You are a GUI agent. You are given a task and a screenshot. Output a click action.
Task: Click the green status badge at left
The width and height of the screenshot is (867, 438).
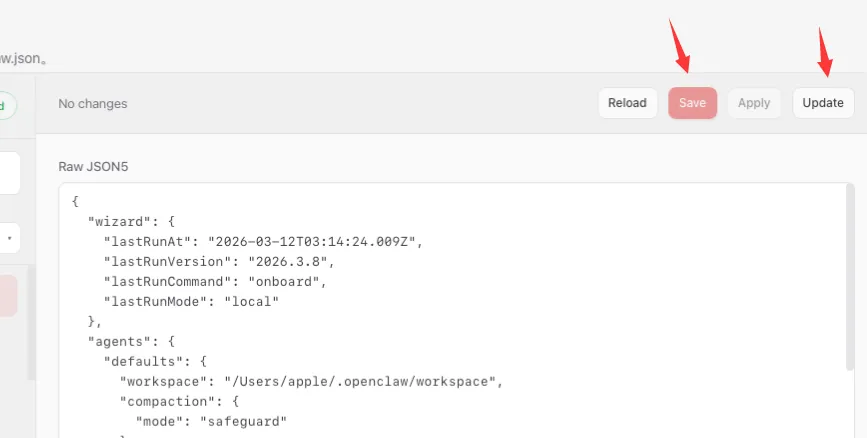coord(8,105)
